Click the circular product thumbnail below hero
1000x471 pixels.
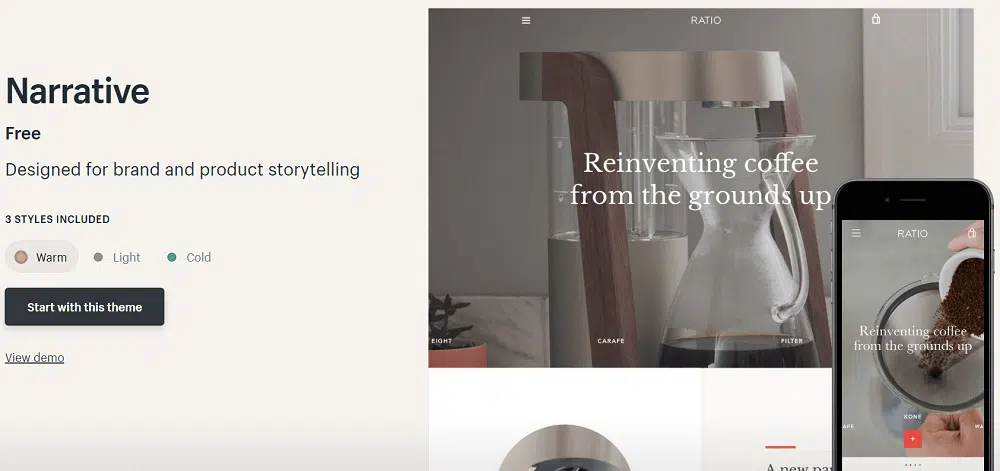click(564, 448)
